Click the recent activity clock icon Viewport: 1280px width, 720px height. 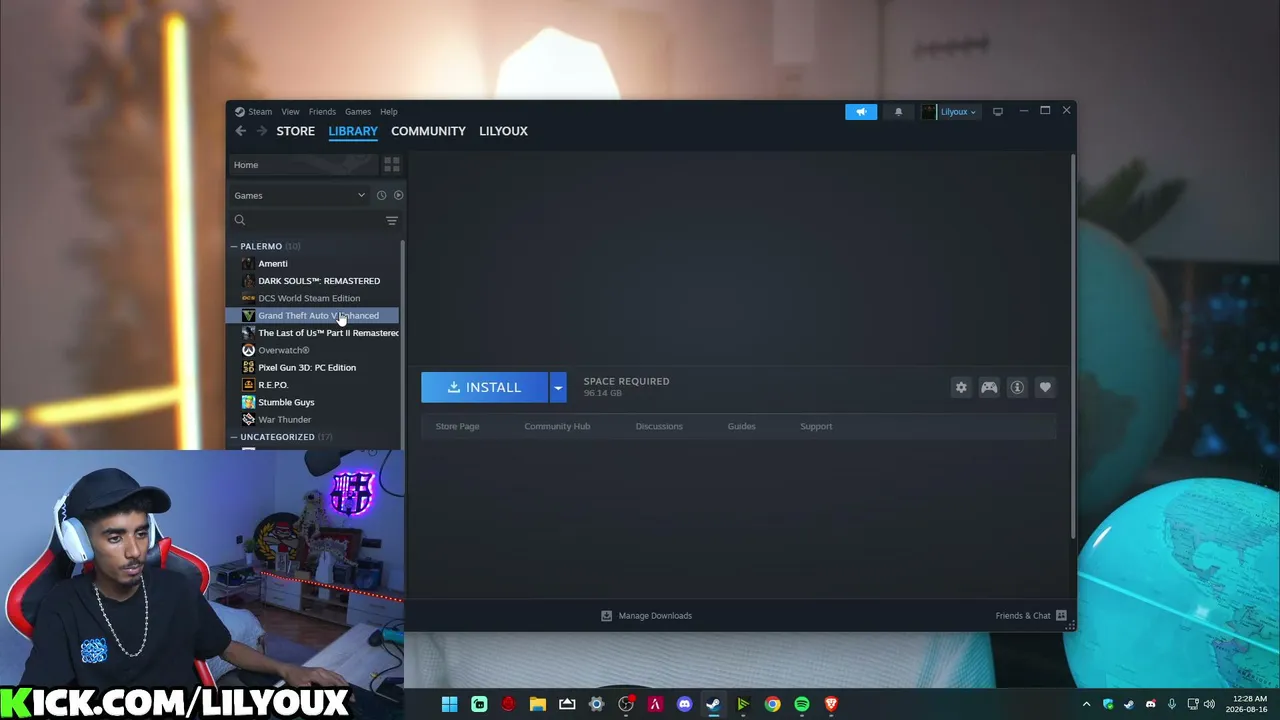point(381,195)
